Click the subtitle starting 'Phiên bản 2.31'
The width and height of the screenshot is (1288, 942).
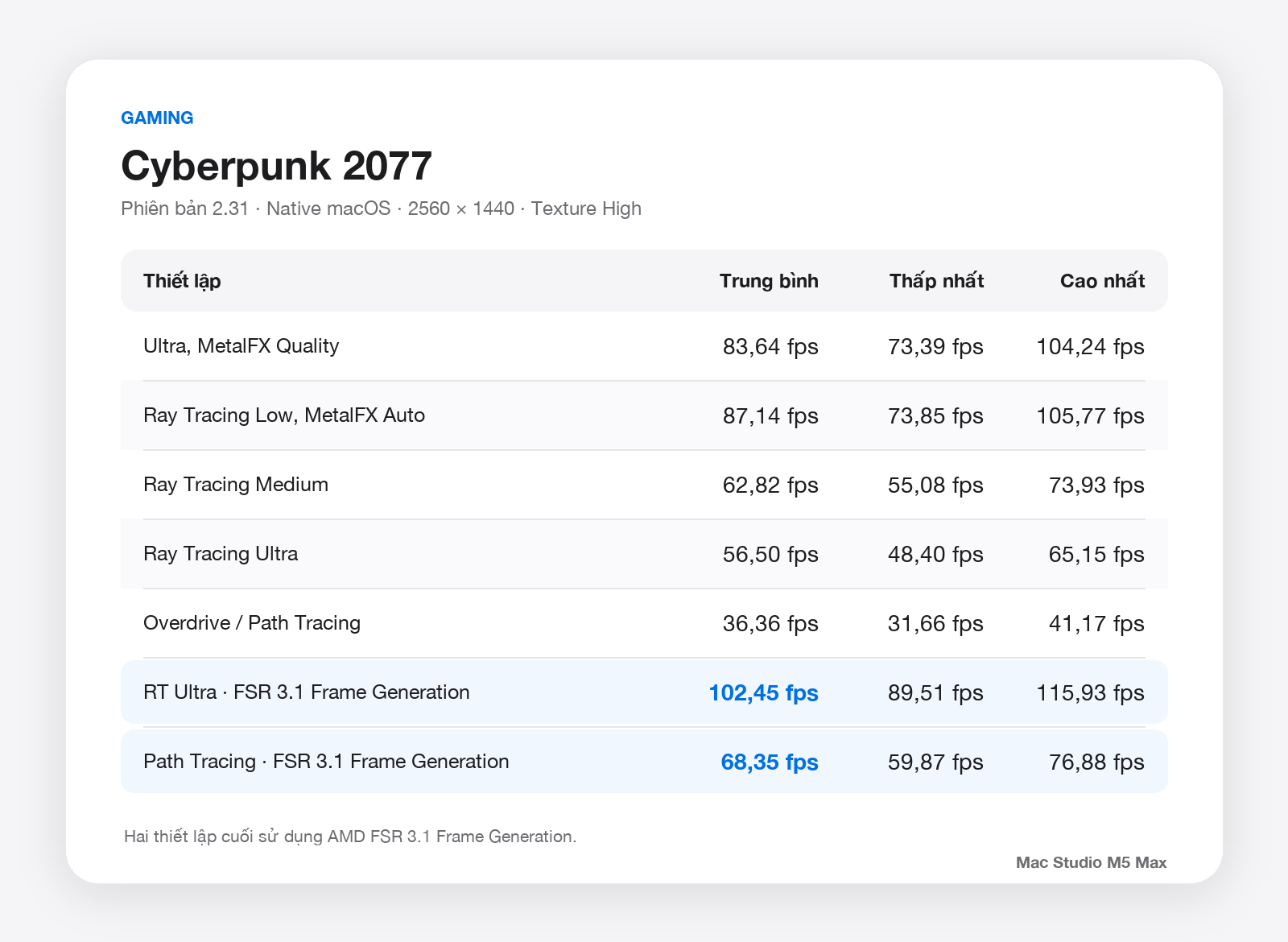(x=381, y=209)
